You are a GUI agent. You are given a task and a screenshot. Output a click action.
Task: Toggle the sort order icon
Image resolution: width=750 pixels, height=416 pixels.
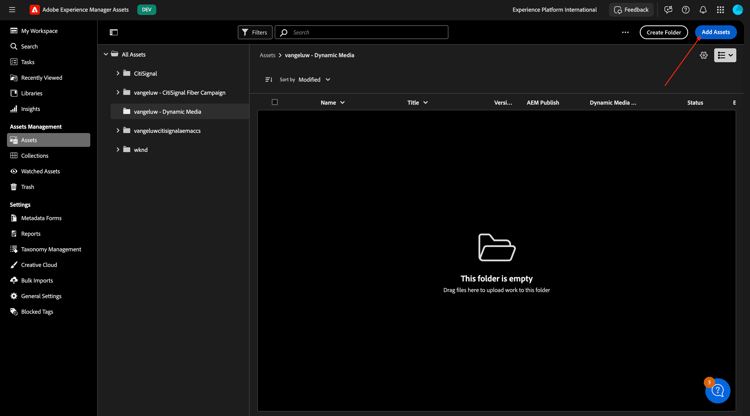point(269,80)
